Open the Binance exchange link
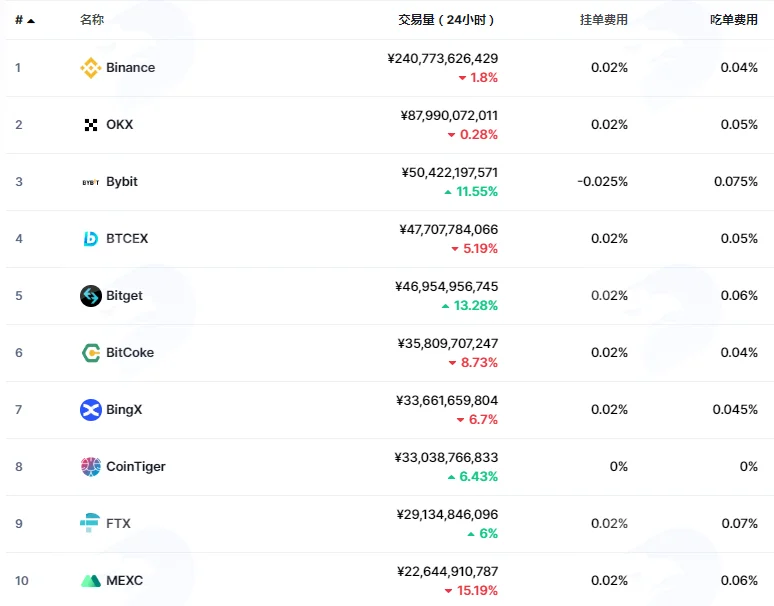This screenshot has width=774, height=606. [130, 68]
